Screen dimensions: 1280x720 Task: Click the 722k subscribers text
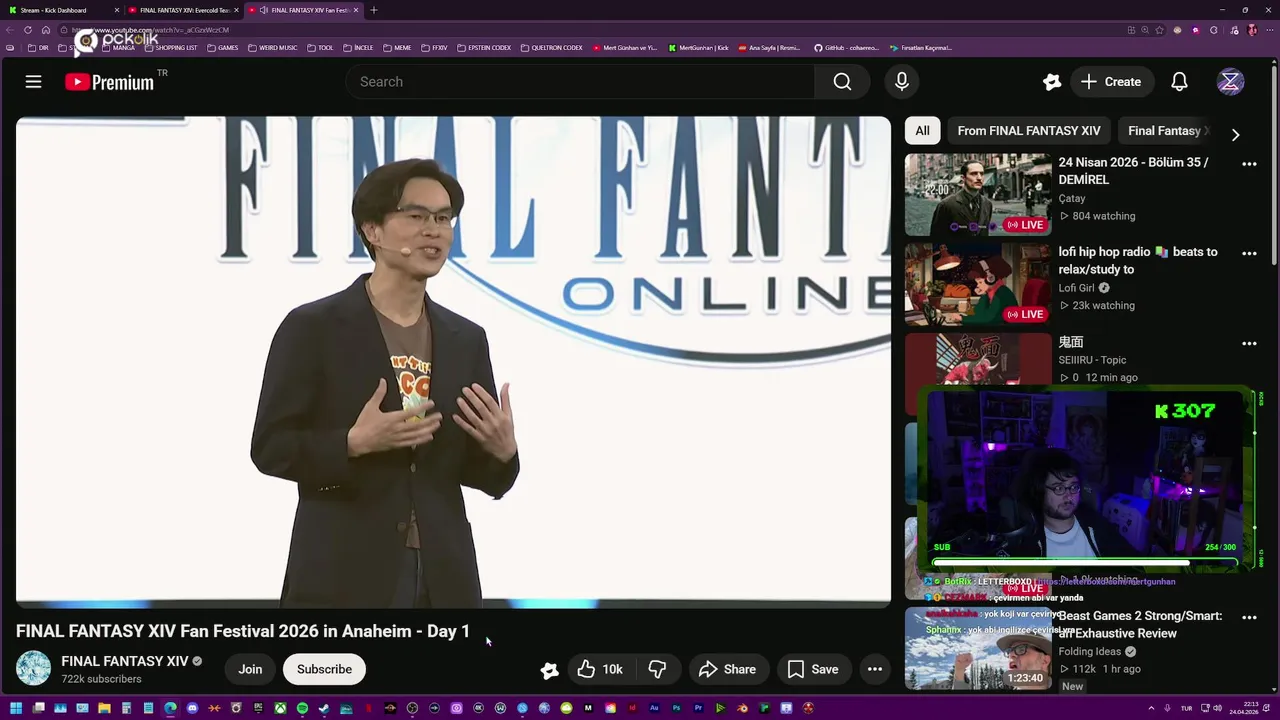[x=101, y=679]
